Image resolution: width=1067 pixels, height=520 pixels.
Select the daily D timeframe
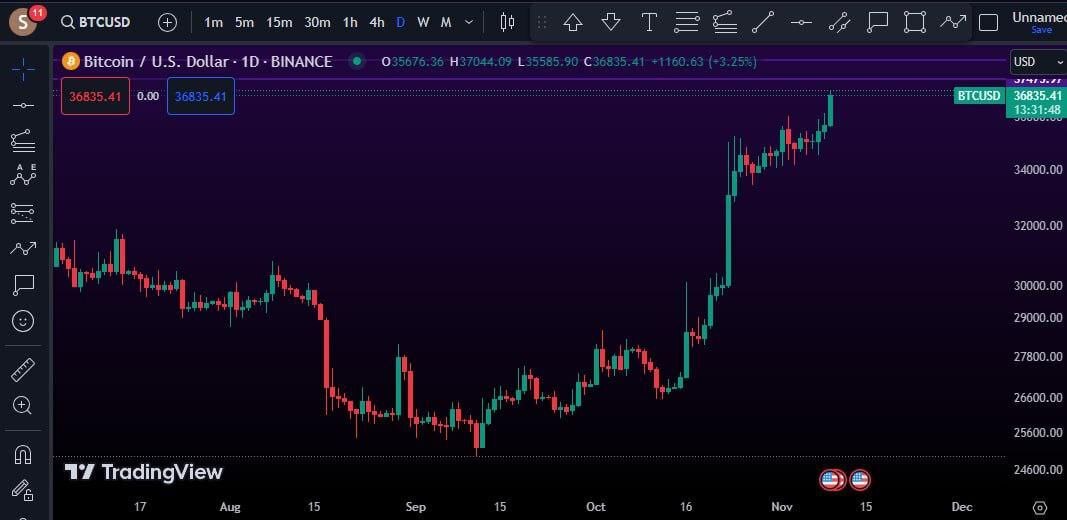pyautogui.click(x=401, y=22)
